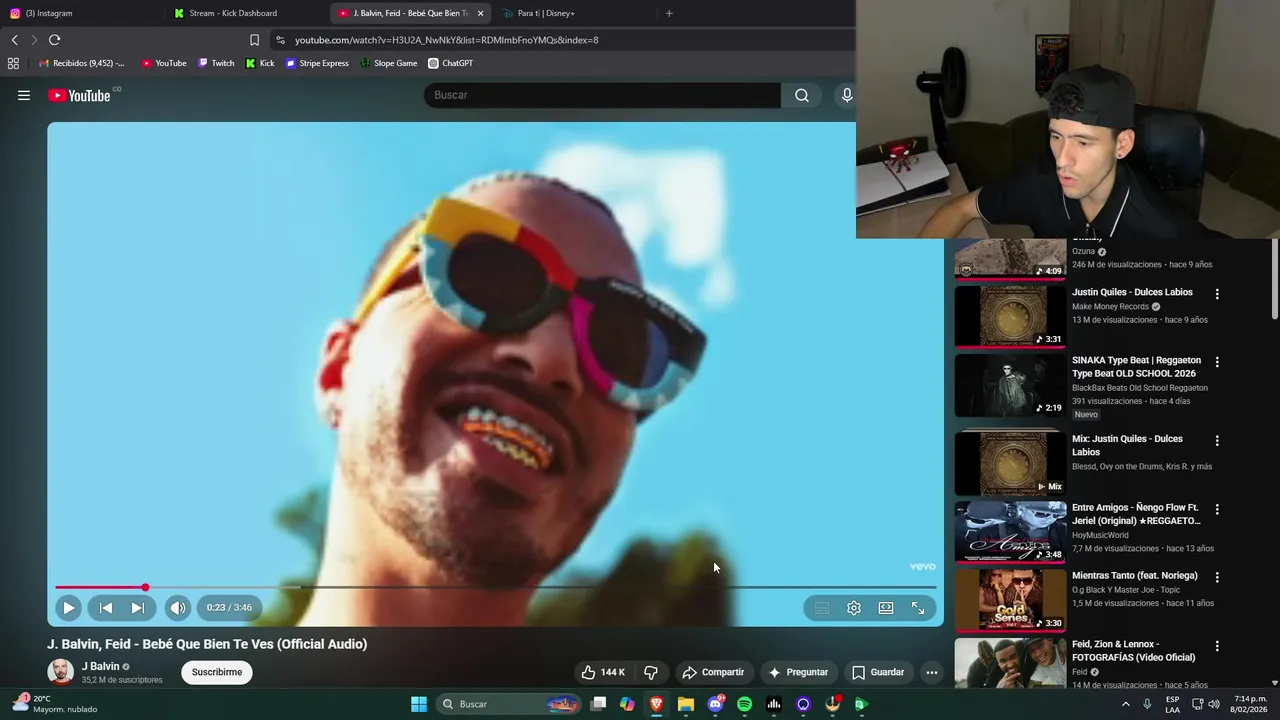Dislike the video
1280x720 pixels.
pyautogui.click(x=651, y=672)
